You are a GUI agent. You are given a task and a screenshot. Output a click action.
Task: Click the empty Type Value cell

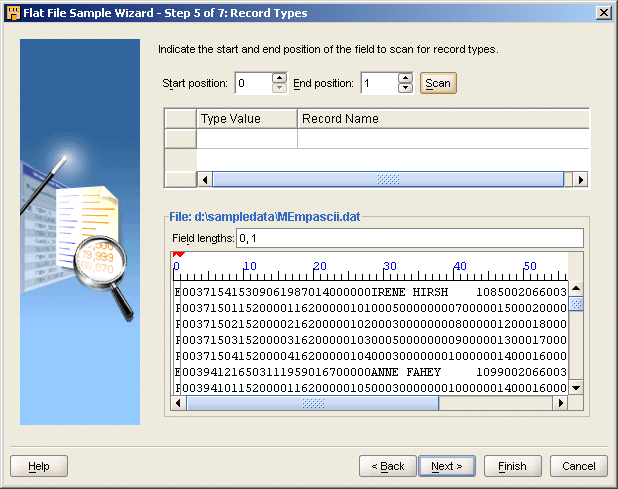click(x=247, y=139)
